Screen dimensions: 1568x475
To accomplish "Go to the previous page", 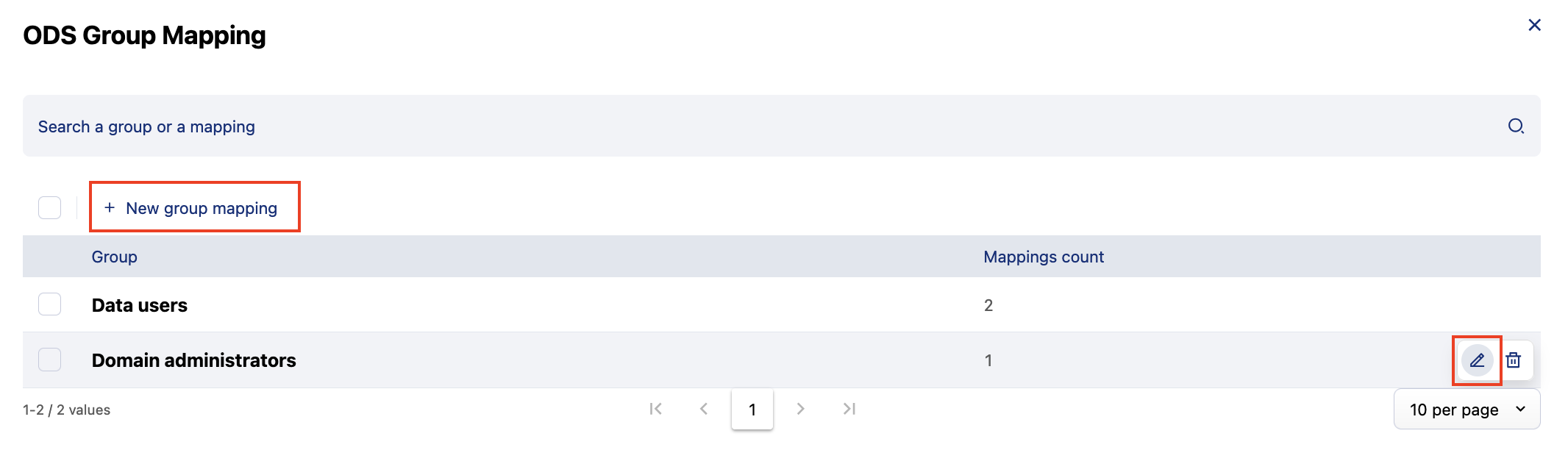I will tap(704, 409).
